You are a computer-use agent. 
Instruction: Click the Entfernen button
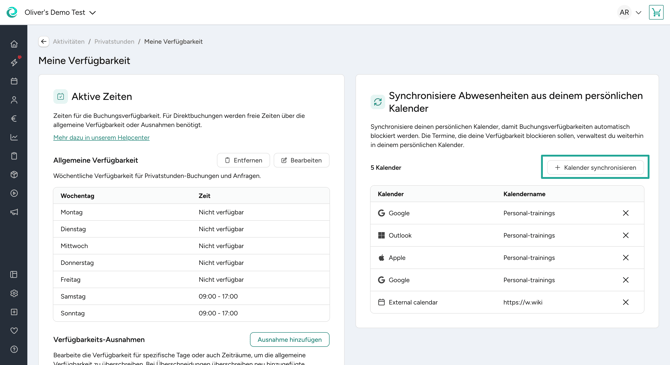point(244,160)
